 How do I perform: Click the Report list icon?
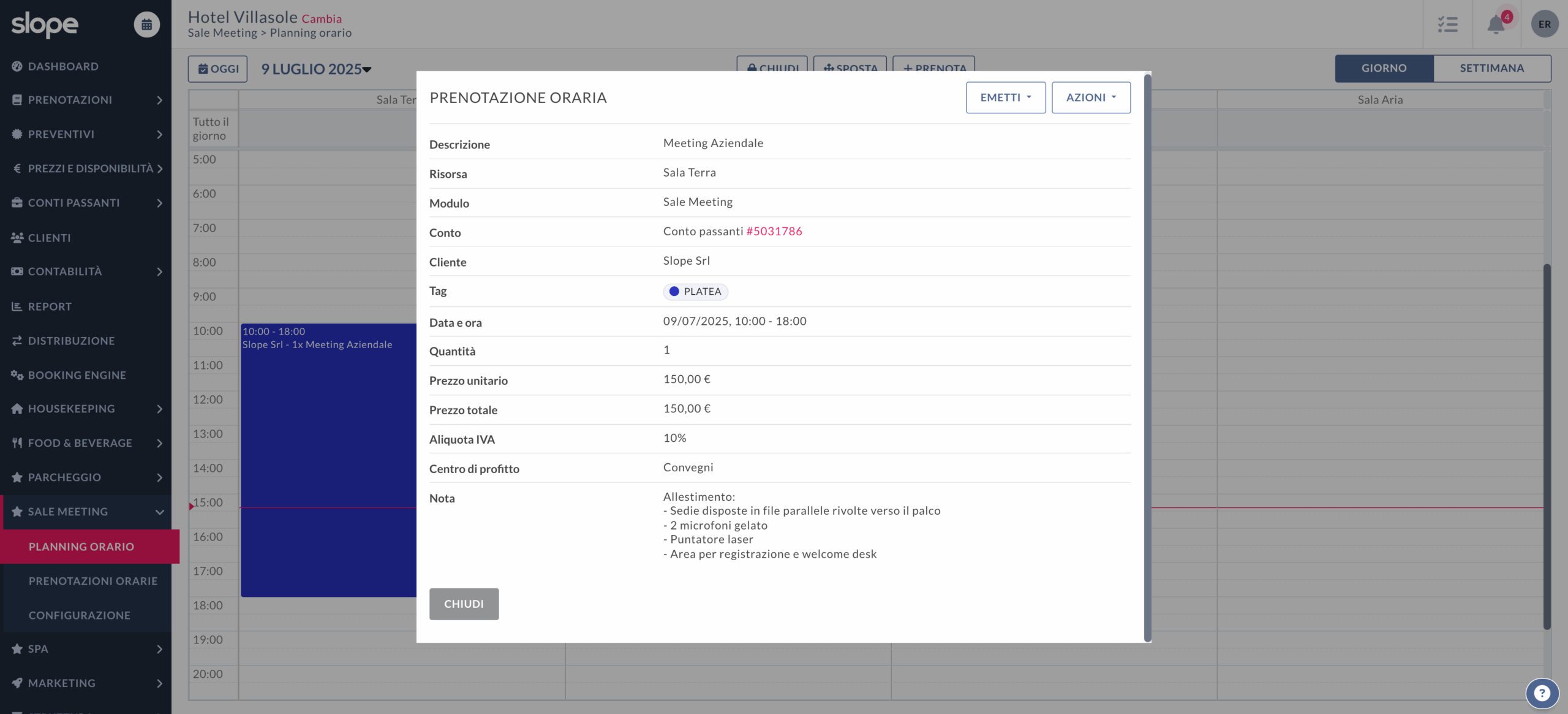coord(17,306)
